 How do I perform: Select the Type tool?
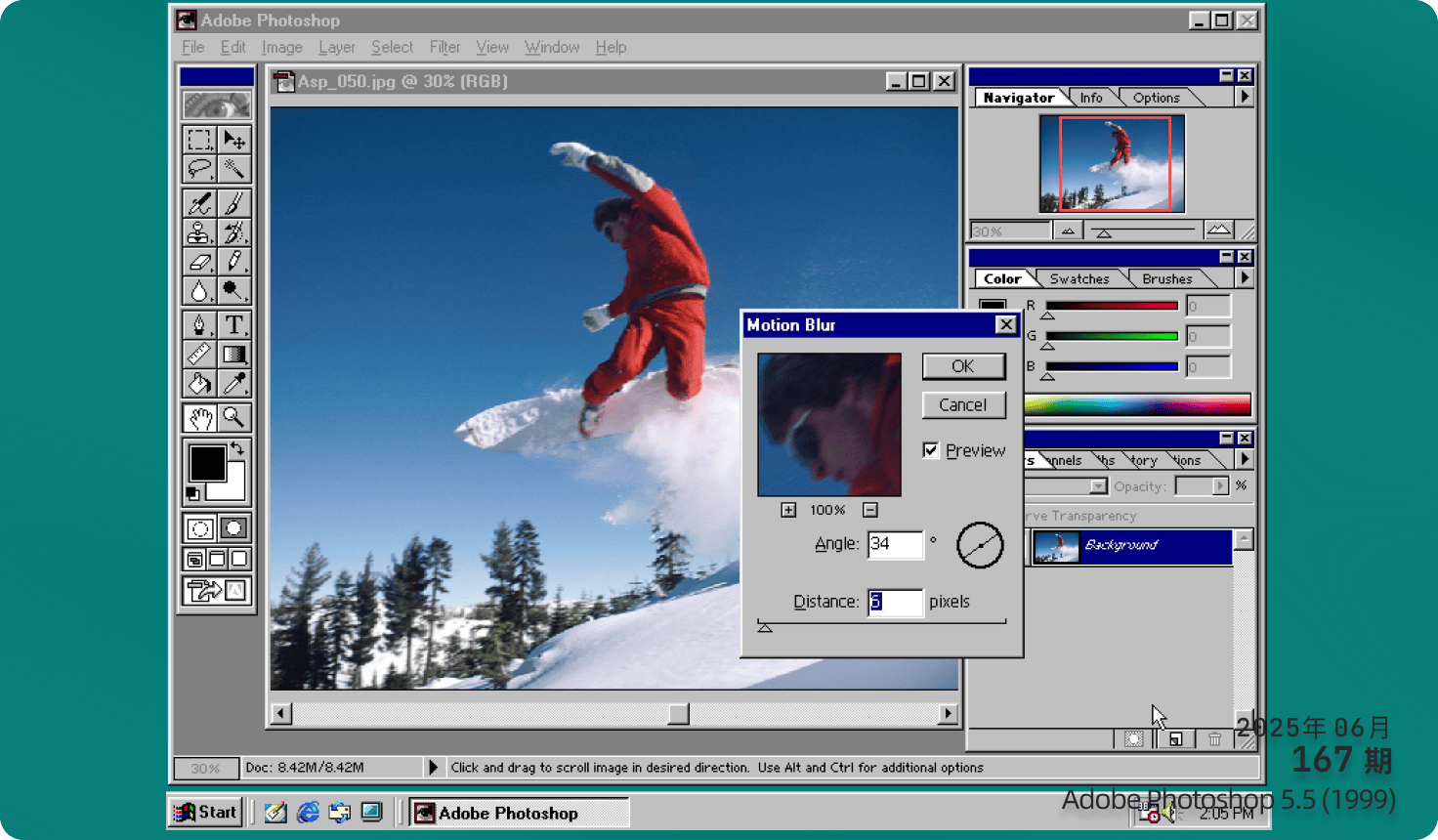coord(233,325)
